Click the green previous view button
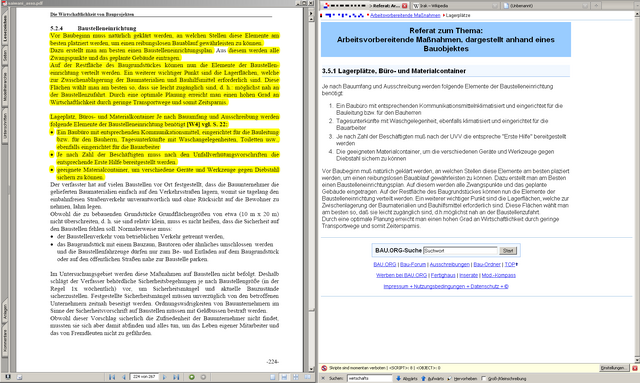This screenshot has width=640, height=383. coord(191,377)
